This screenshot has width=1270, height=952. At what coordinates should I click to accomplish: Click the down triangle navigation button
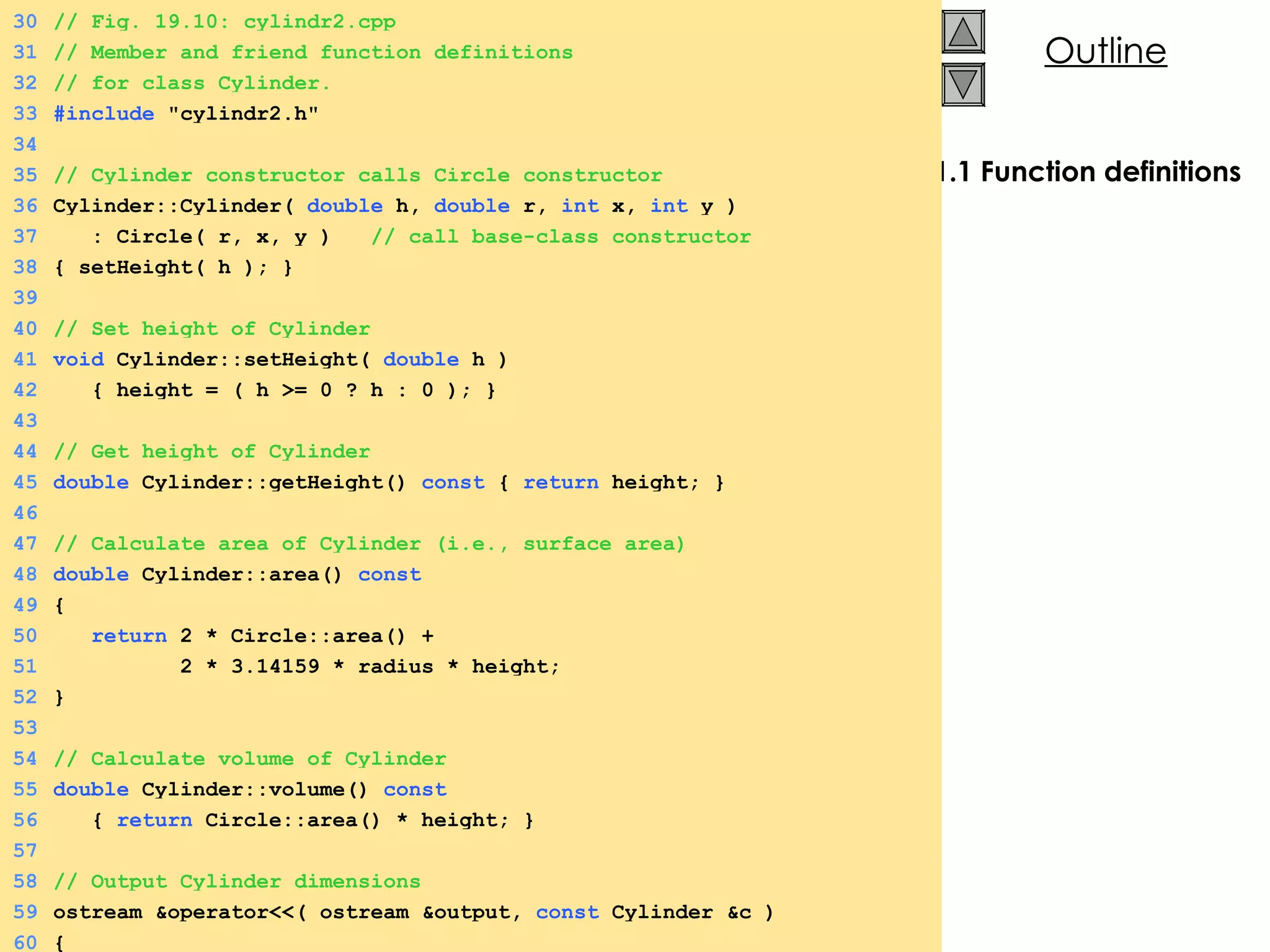[963, 85]
